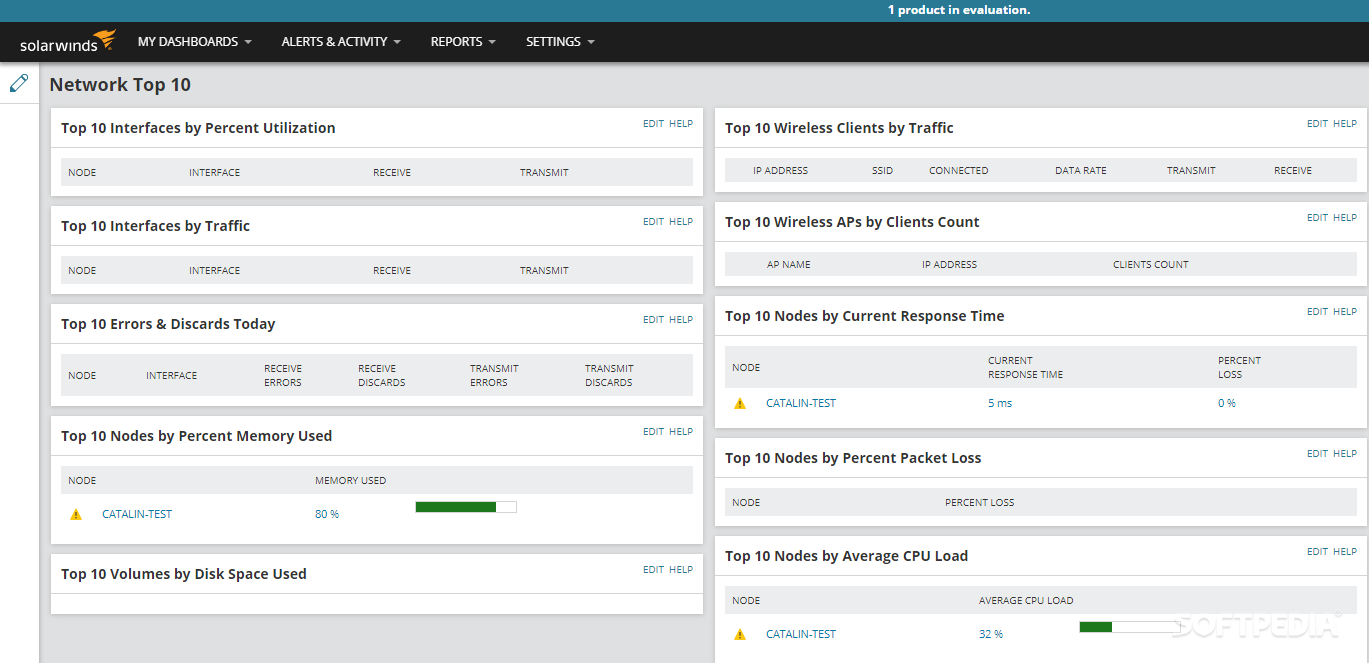1369x663 pixels.
Task: Click Clients Count column header
Action: pyautogui.click(x=1151, y=265)
